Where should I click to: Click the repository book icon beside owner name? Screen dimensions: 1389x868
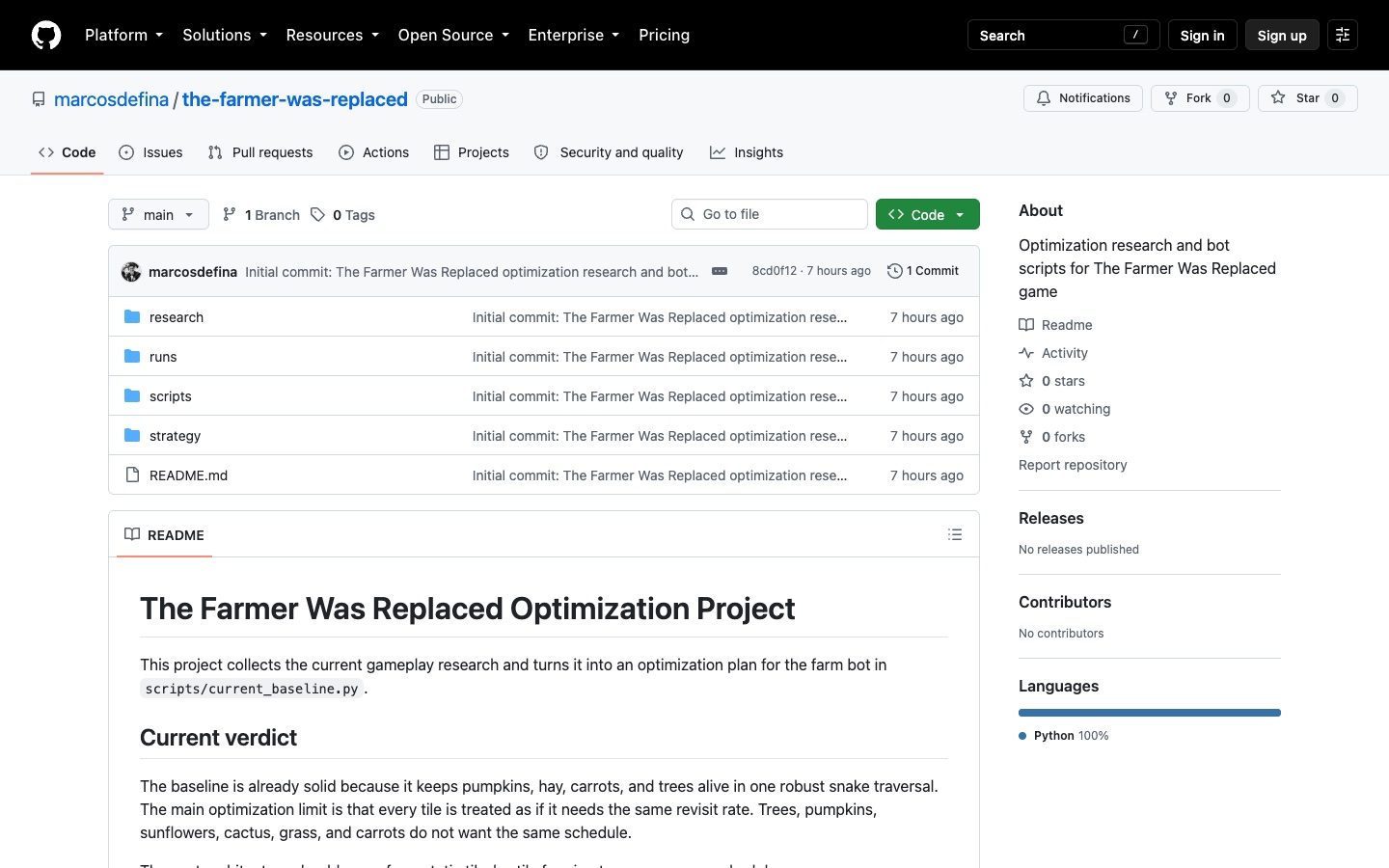[39, 99]
